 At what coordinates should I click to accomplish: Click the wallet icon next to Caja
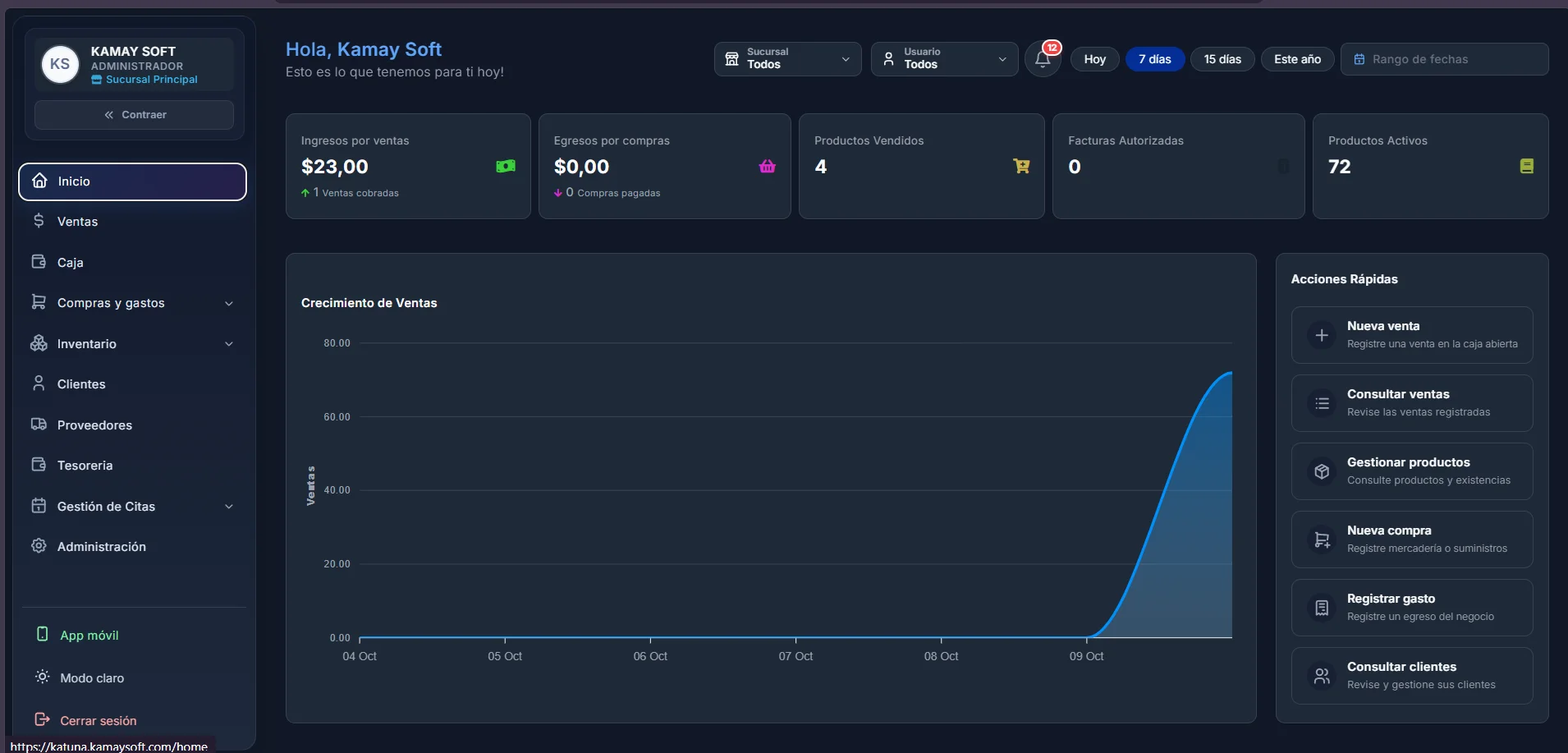point(39,262)
